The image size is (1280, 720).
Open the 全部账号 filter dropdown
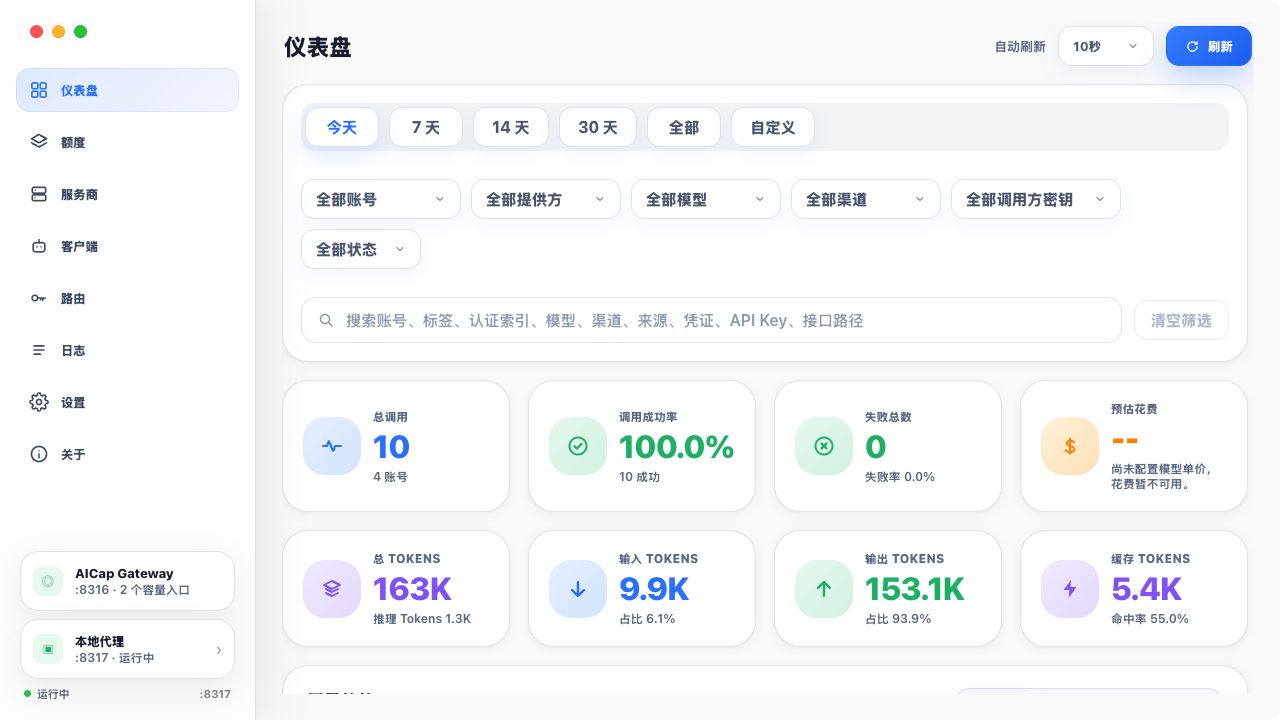381,199
